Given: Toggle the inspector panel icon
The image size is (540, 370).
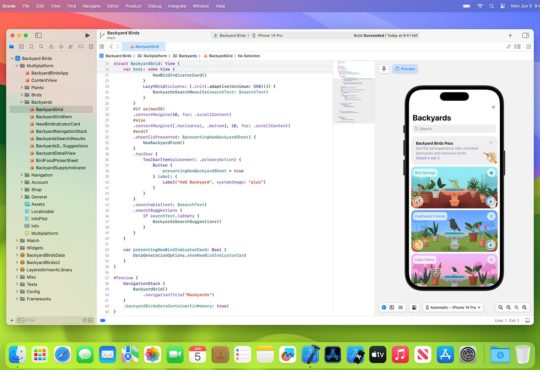Looking at the screenshot, I should [x=525, y=35].
